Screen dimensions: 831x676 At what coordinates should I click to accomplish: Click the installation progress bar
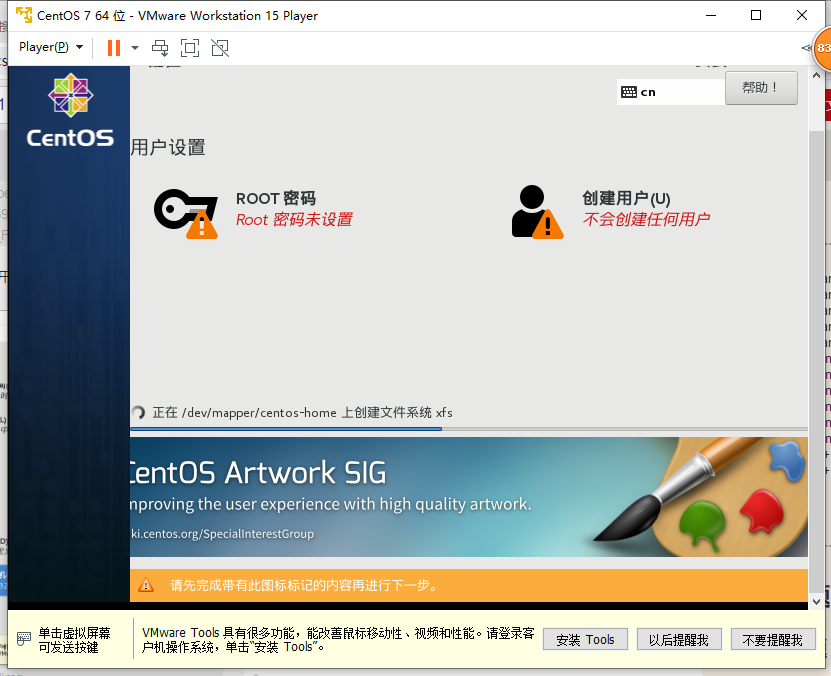pyautogui.click(x=469, y=429)
